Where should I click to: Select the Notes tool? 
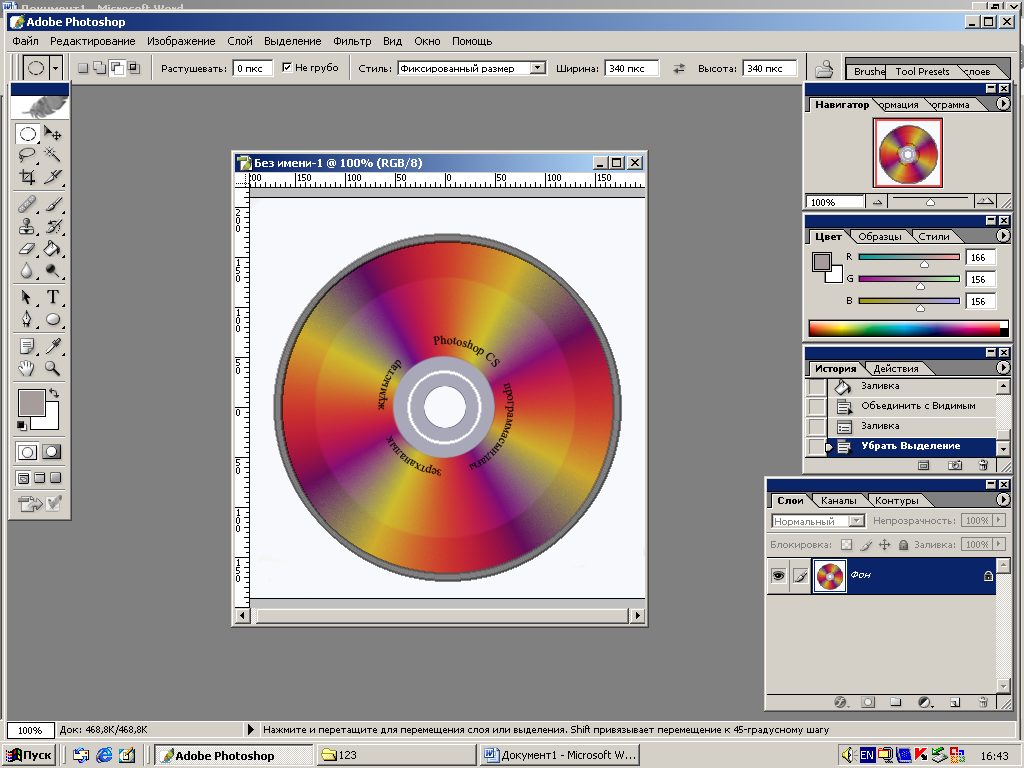point(27,346)
